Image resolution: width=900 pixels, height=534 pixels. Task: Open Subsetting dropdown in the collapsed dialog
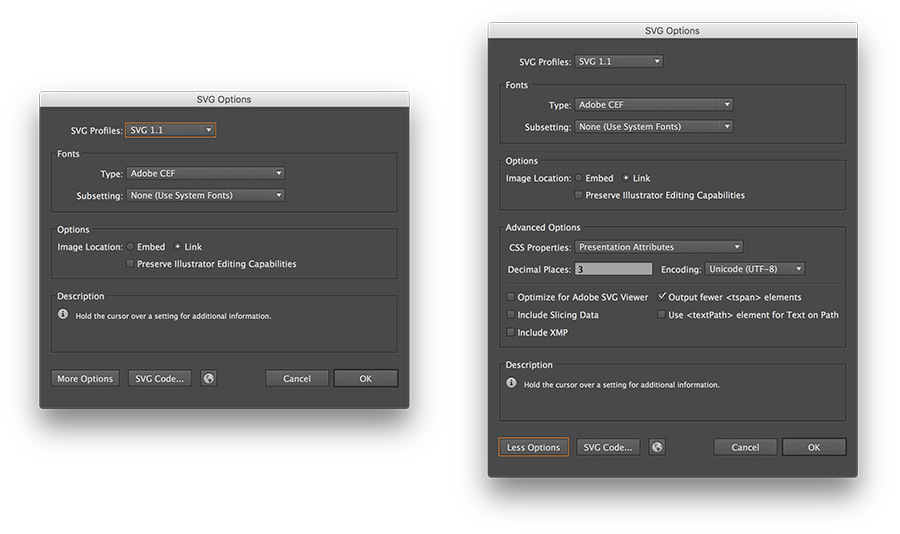206,196
